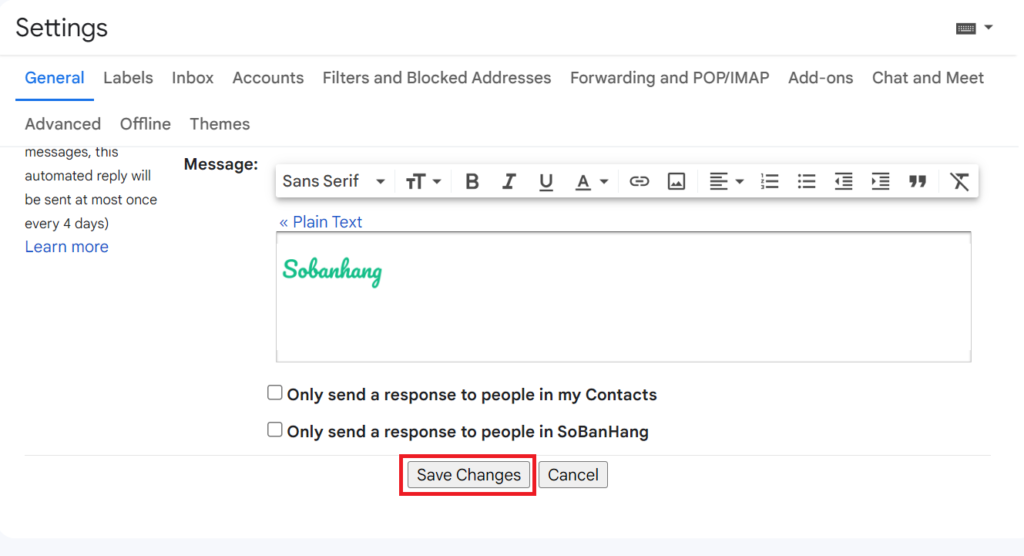1024x556 pixels.
Task: Create a numbered list in message
Action: tap(769, 182)
